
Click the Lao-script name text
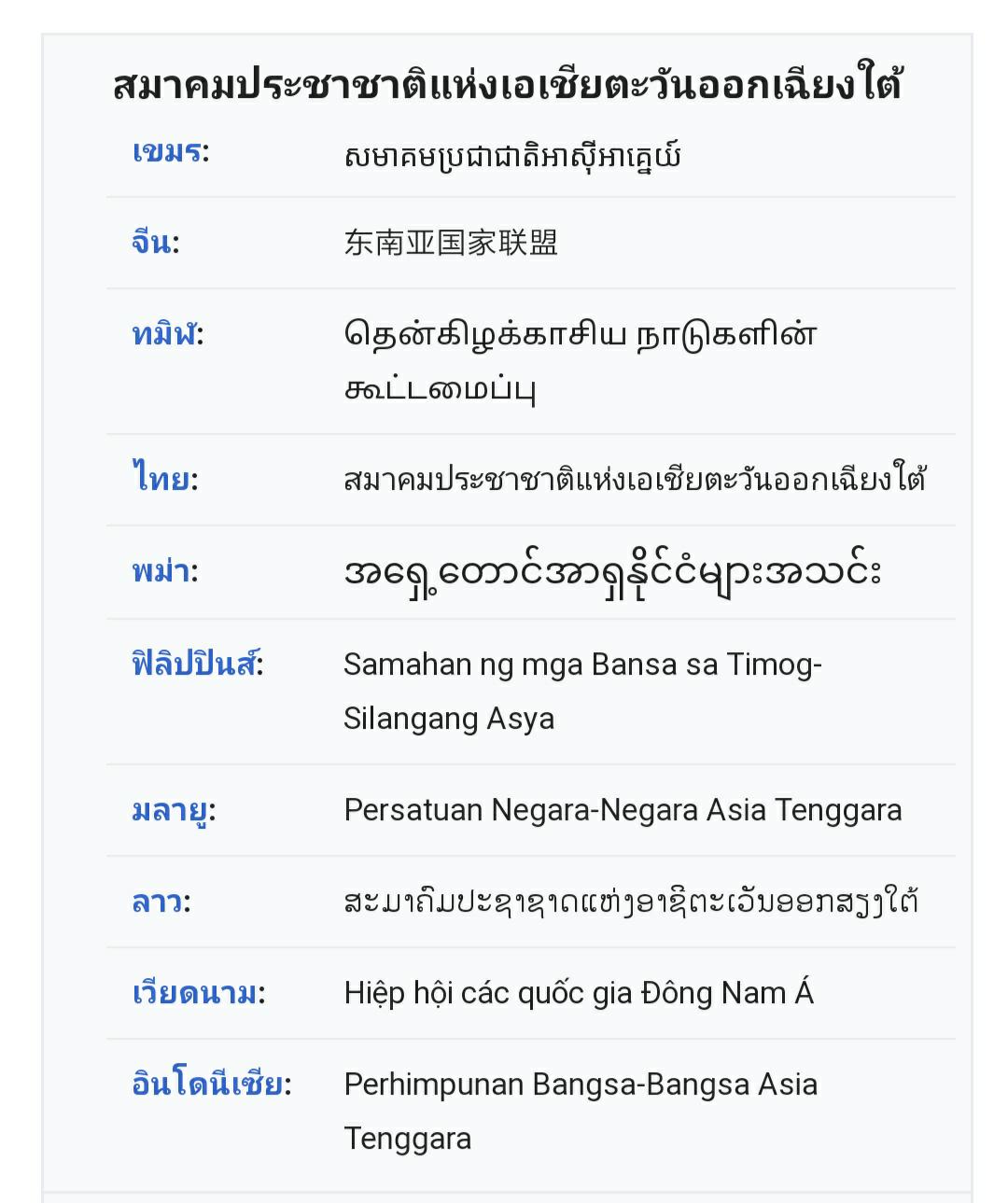pyautogui.click(x=631, y=902)
